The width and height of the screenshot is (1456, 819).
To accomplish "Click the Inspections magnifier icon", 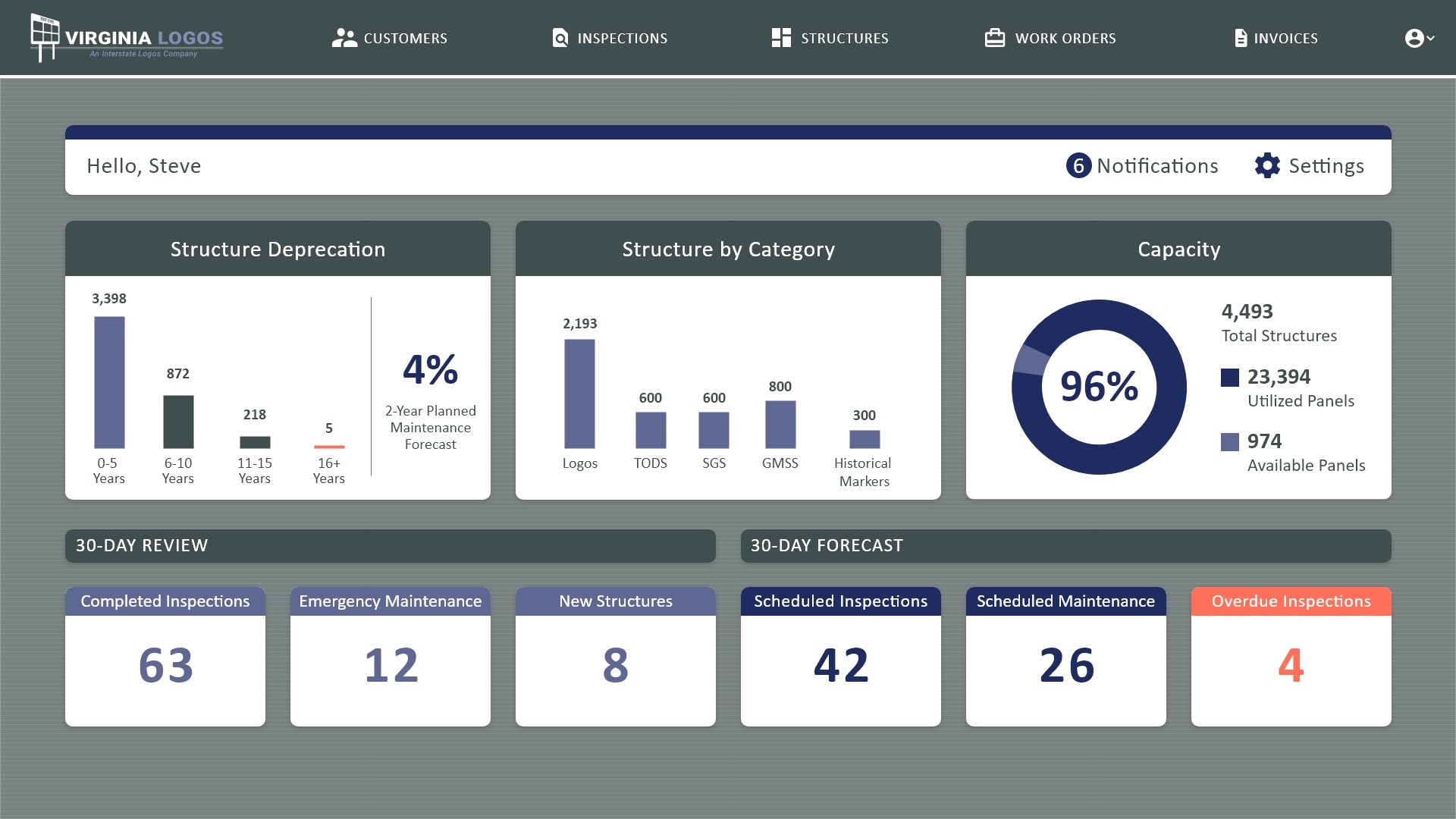I will click(560, 37).
